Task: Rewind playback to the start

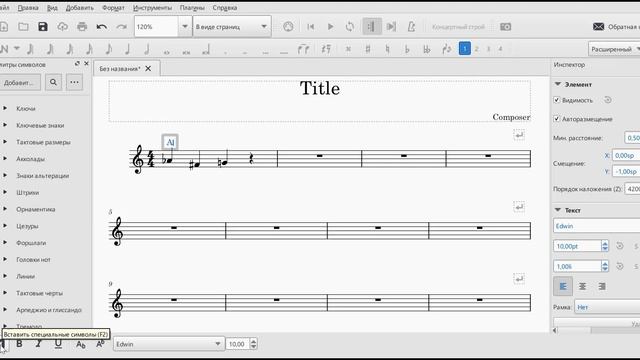Action: 311,27
